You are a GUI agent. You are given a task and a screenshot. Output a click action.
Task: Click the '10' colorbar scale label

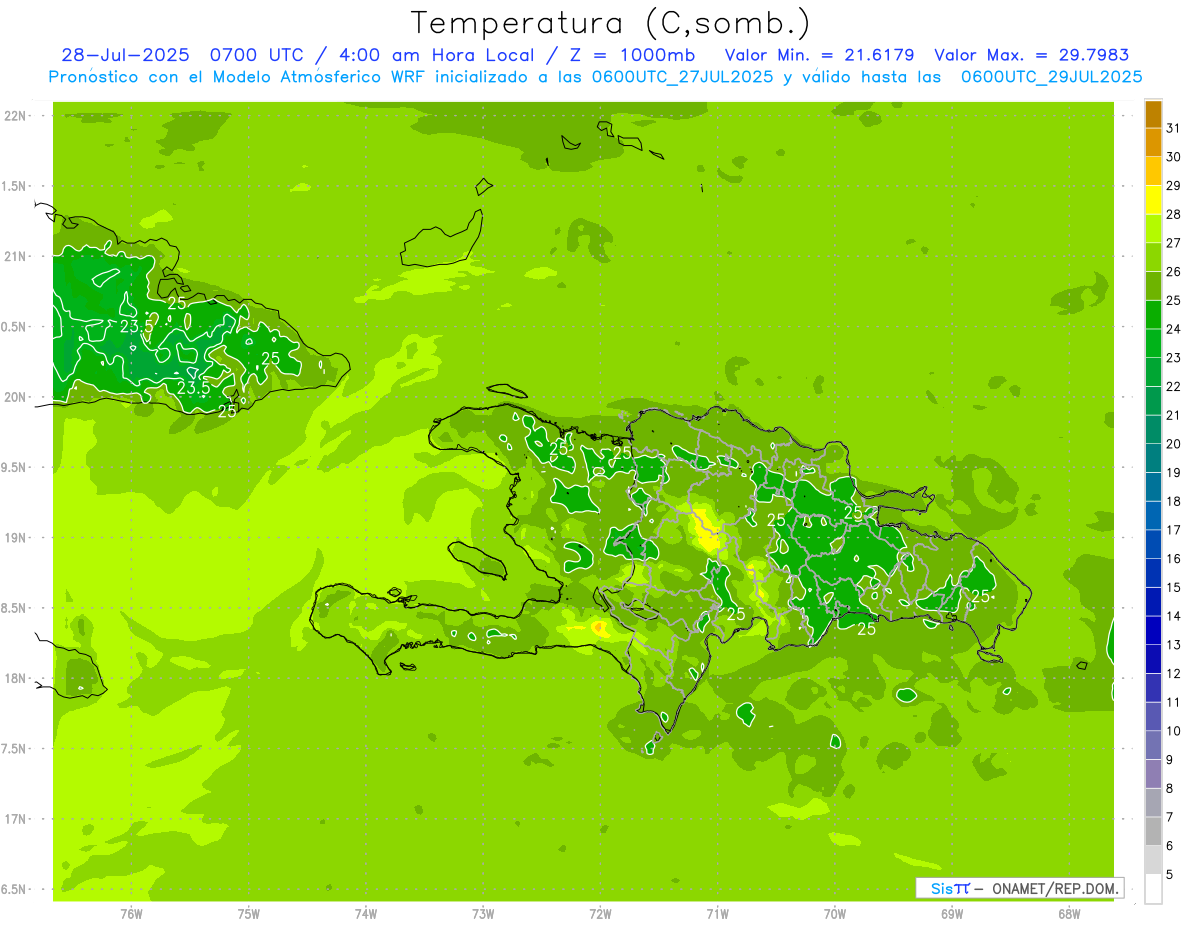(x=1174, y=731)
